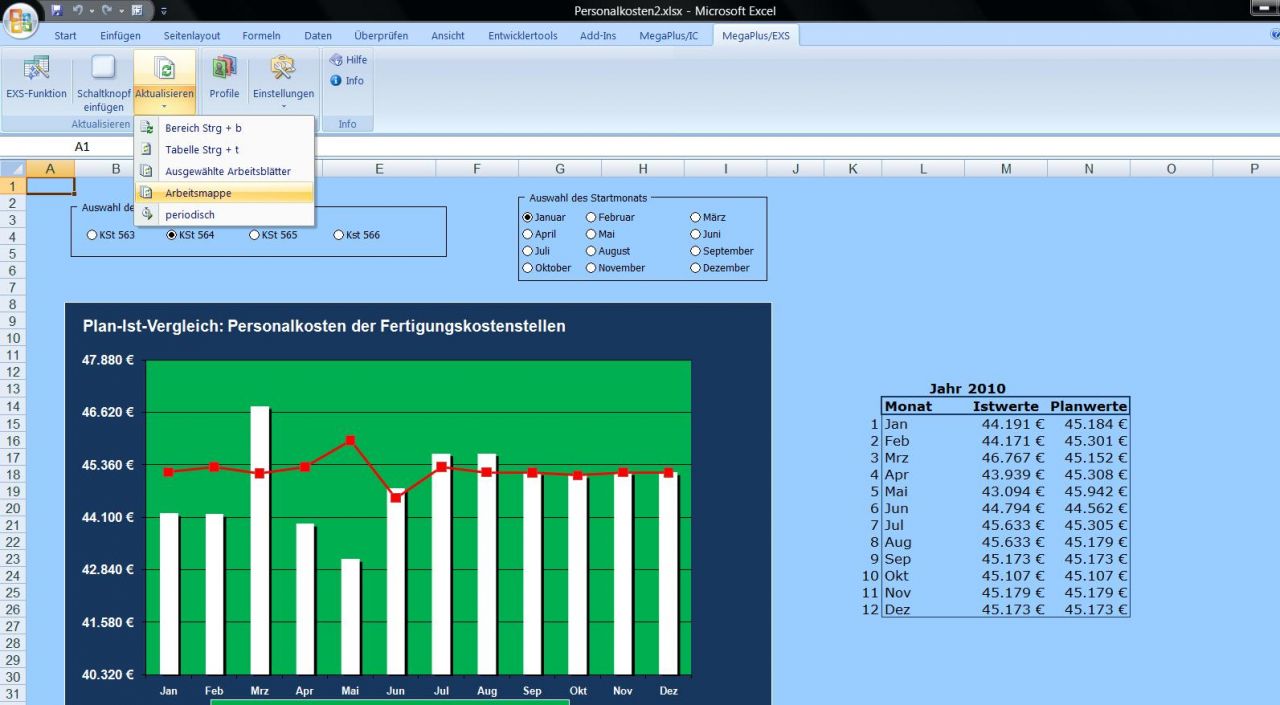1280x705 pixels.
Task: Switch to the MegaPlus/IC tab
Action: (x=670, y=36)
